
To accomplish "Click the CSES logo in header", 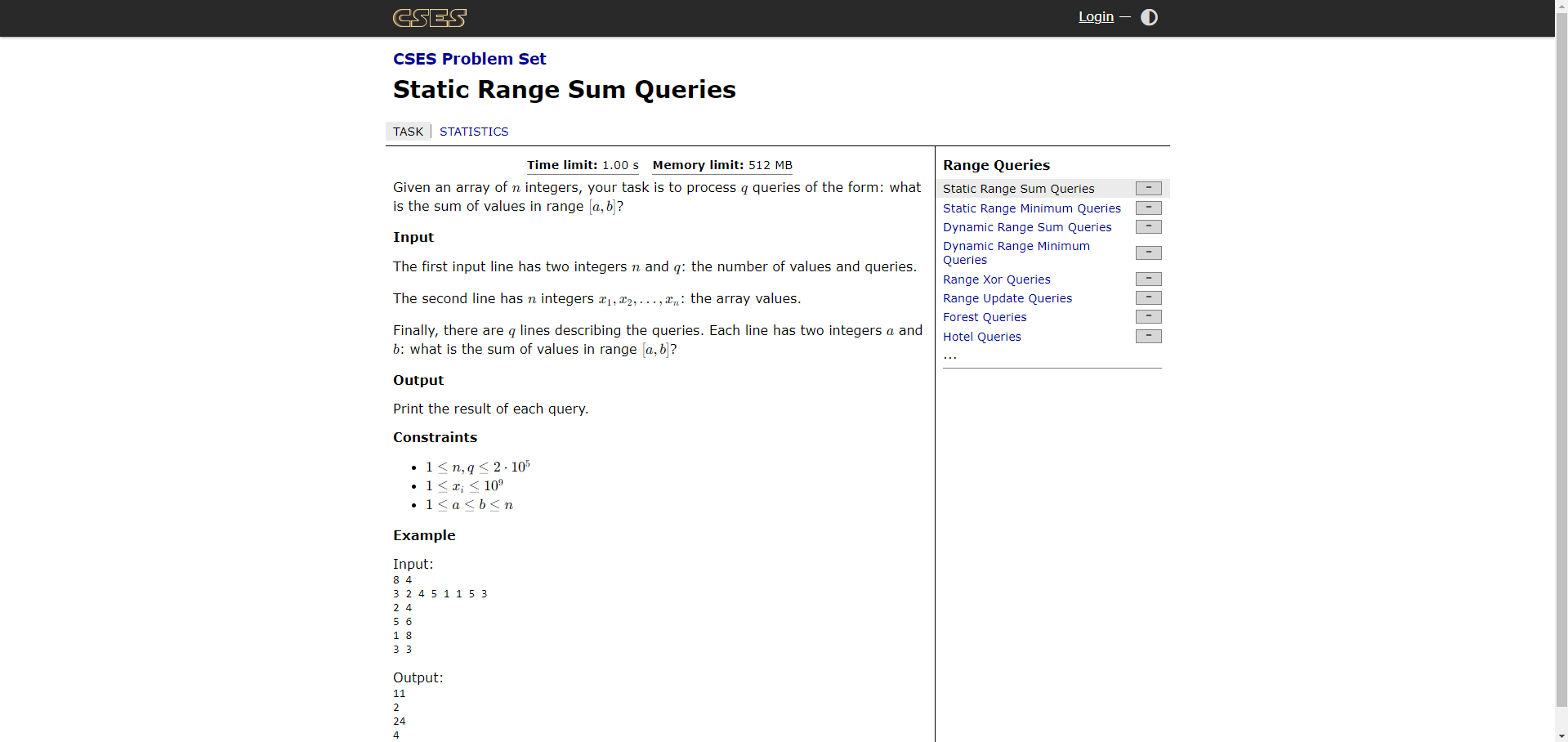I will coord(429,18).
